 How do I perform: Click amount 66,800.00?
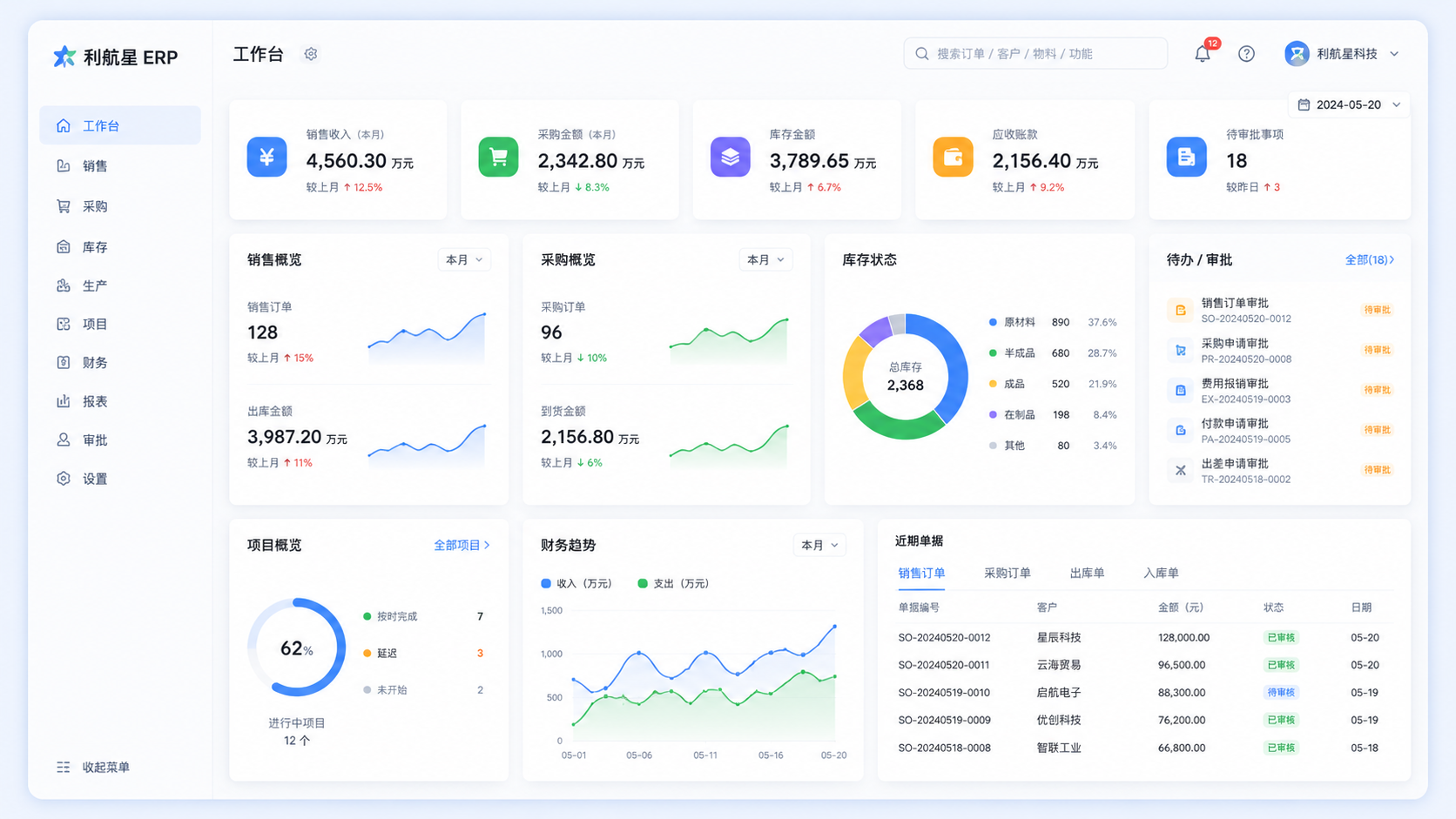tap(1182, 748)
